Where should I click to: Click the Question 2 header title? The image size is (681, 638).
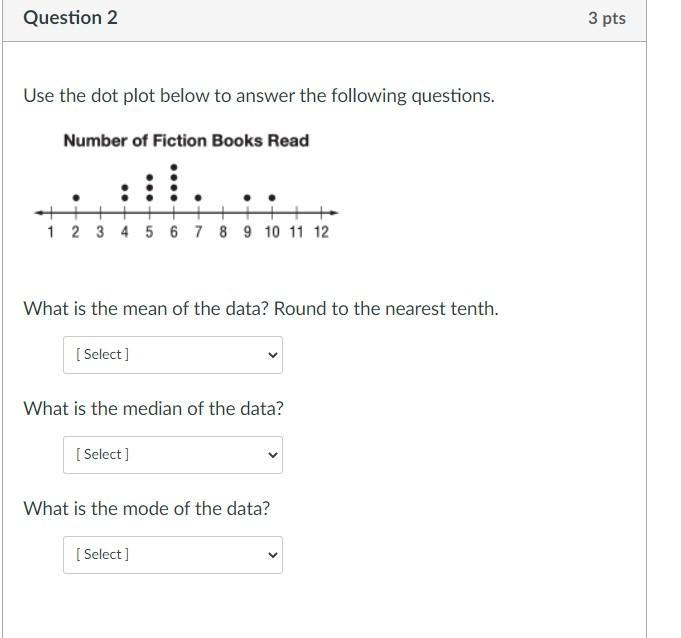70,18
